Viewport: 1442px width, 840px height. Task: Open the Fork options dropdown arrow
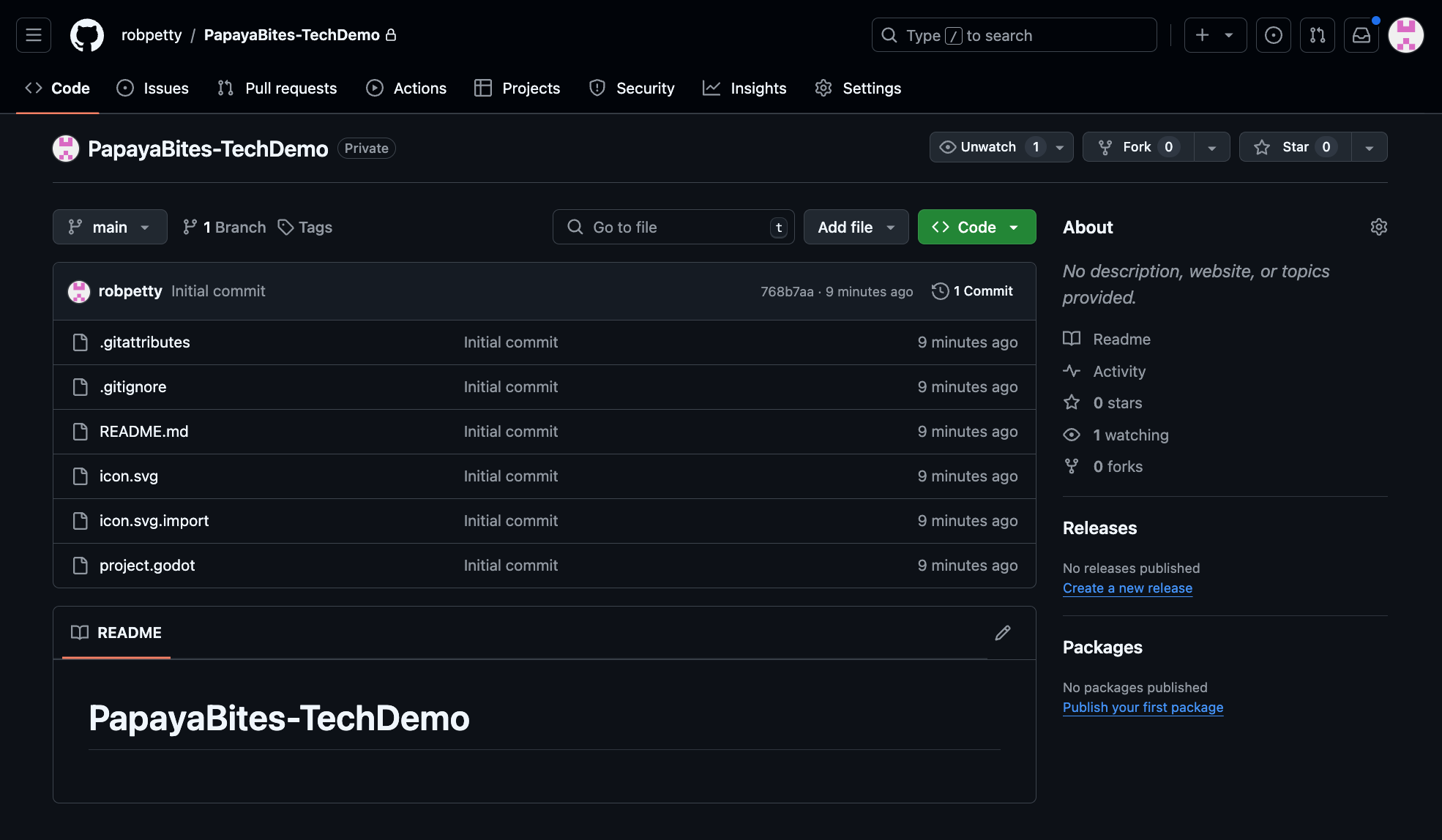point(1212,147)
